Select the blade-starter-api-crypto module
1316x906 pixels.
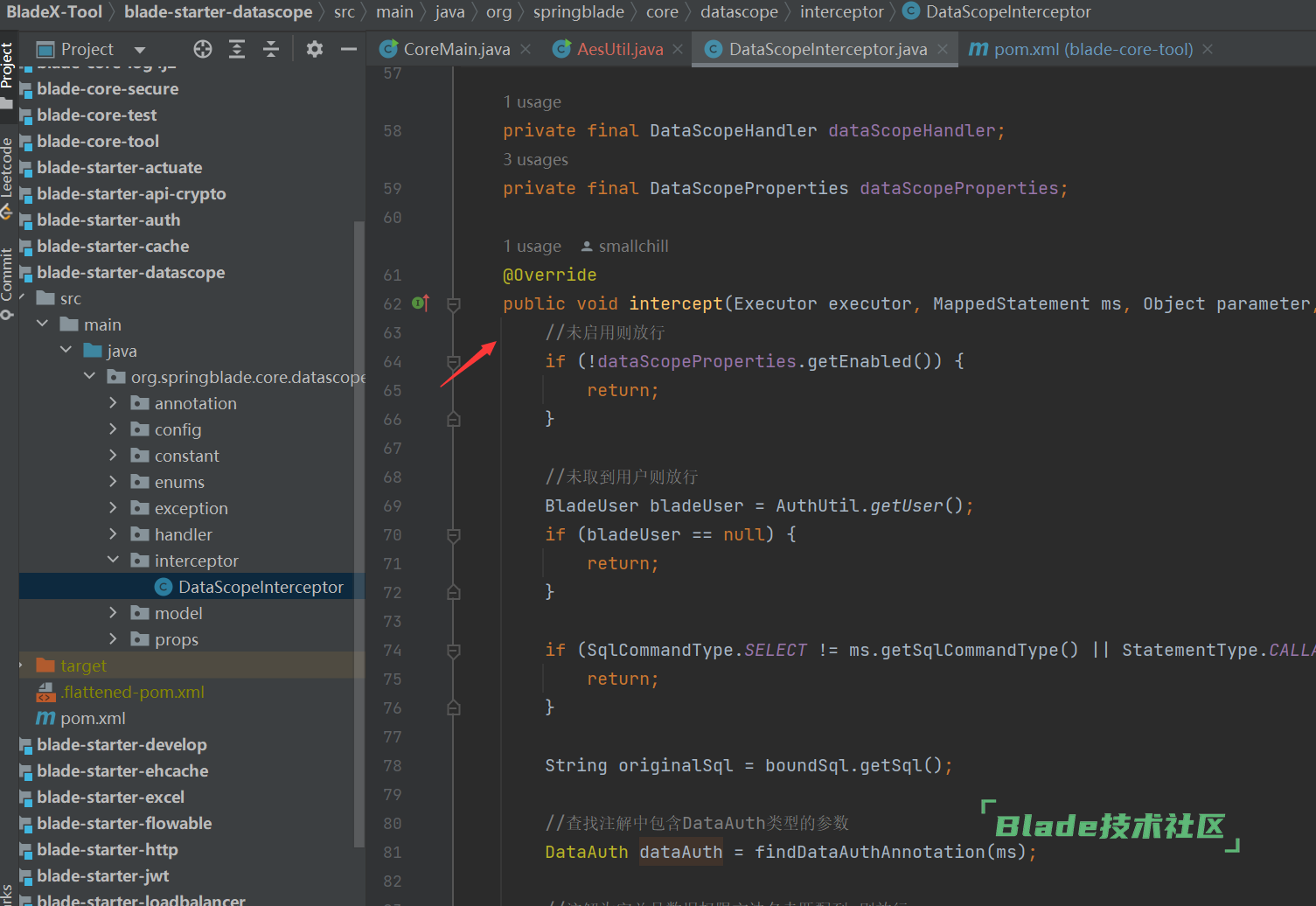coord(131,193)
